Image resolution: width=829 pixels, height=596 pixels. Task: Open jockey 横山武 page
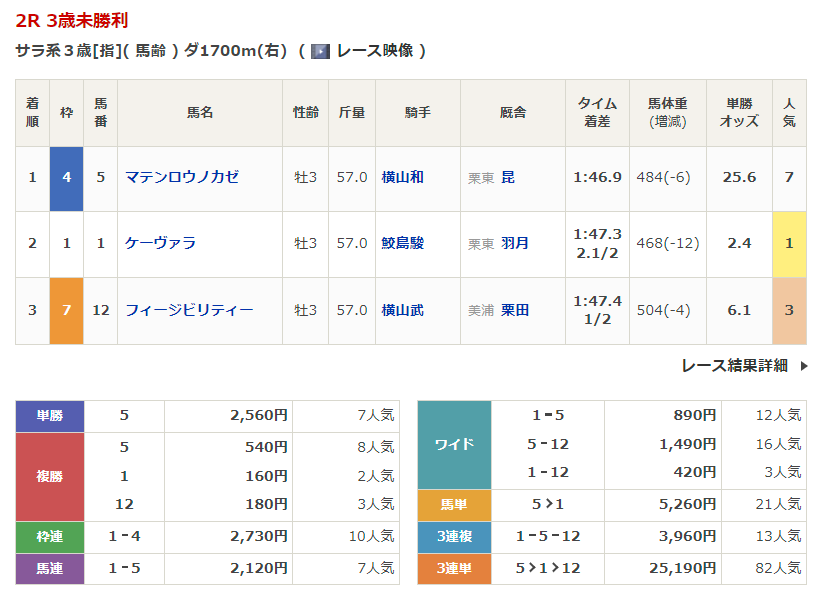point(402,310)
